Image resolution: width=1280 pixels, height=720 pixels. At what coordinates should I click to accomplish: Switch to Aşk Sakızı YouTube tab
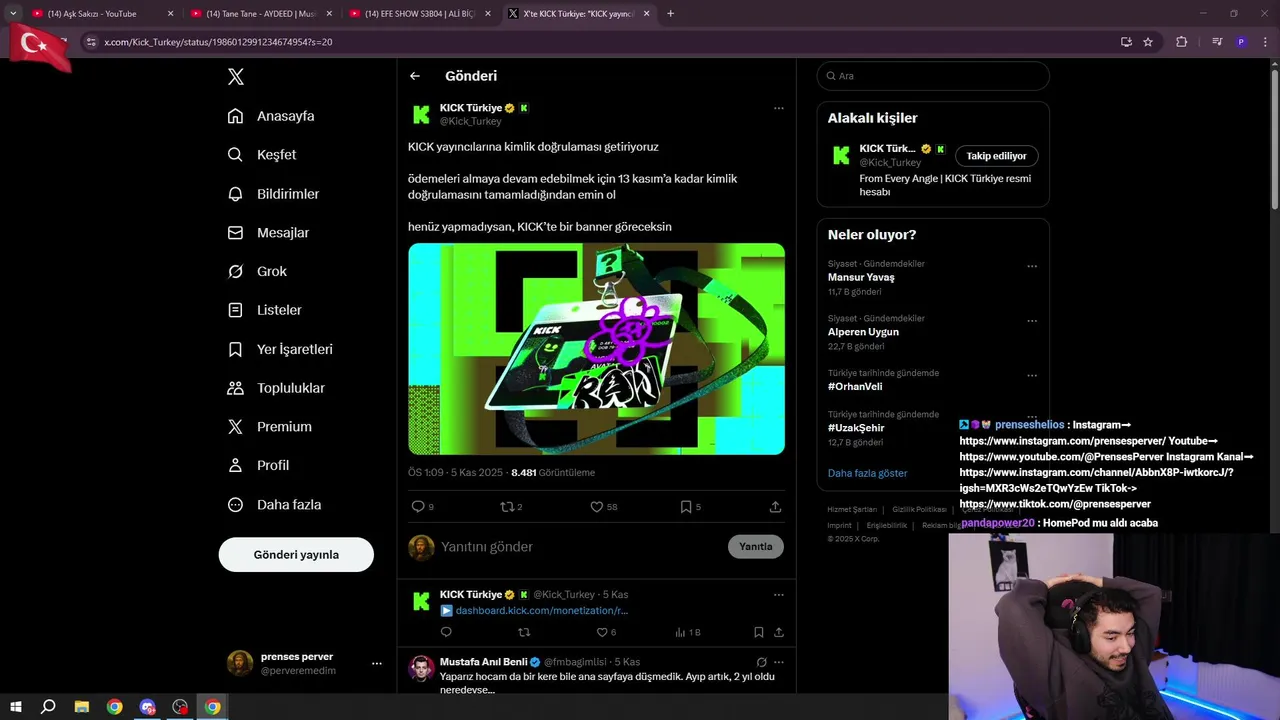pos(101,13)
